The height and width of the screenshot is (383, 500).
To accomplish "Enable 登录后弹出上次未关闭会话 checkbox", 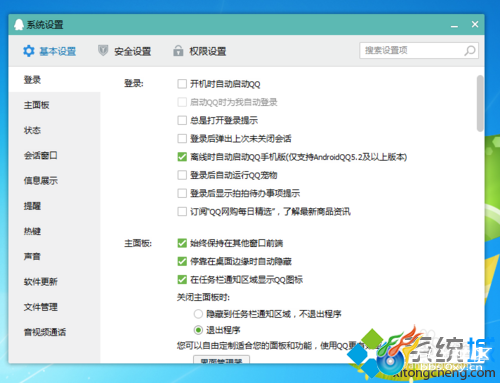I will (x=182, y=138).
